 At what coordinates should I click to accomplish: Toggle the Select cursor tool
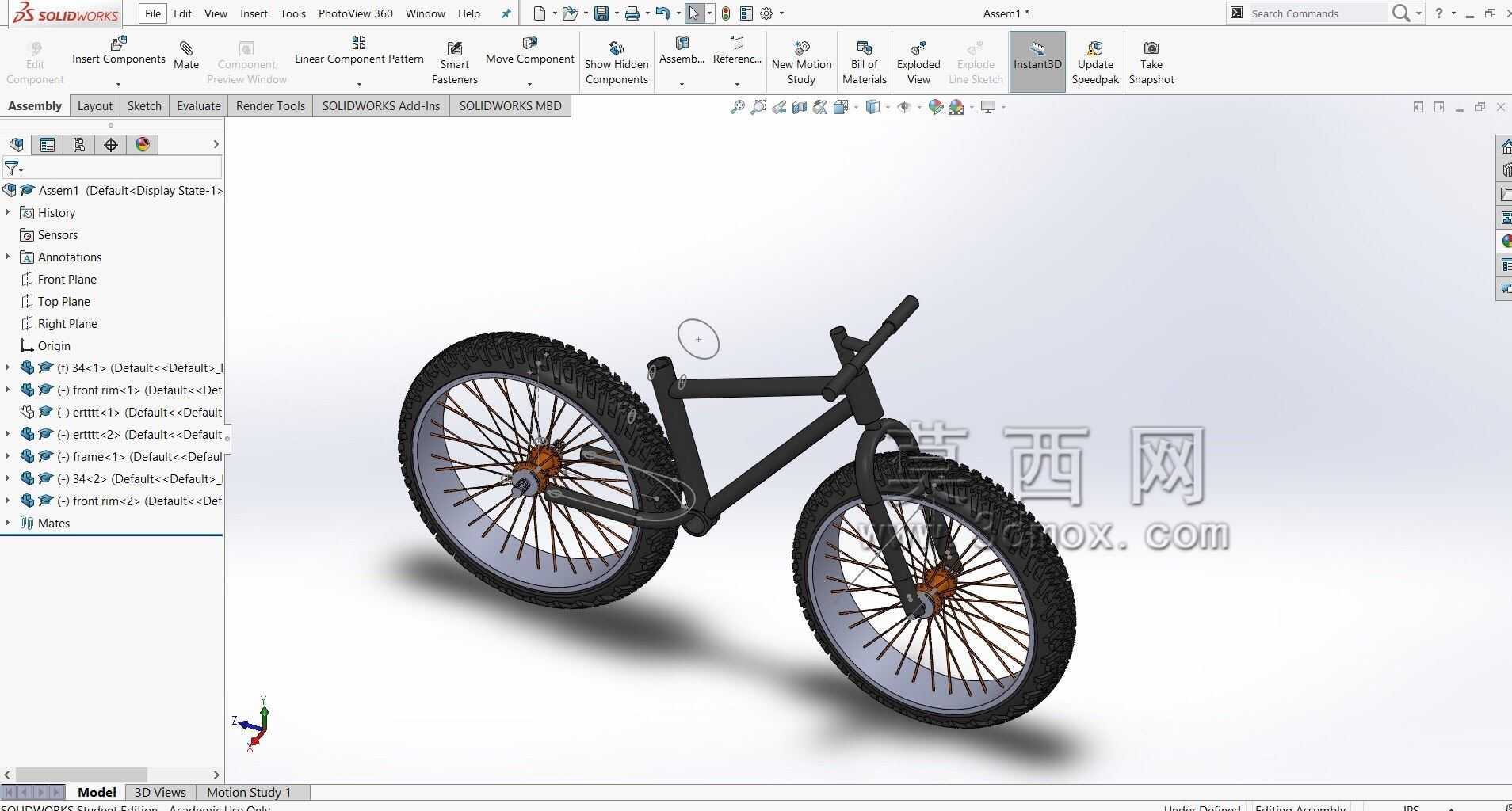693,13
